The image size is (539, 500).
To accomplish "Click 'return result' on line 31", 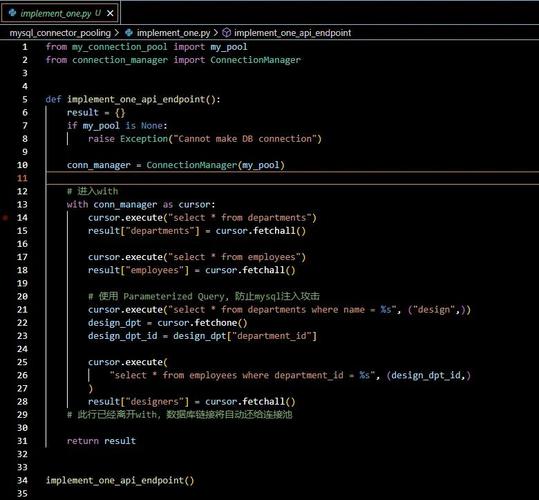I will [x=101, y=441].
